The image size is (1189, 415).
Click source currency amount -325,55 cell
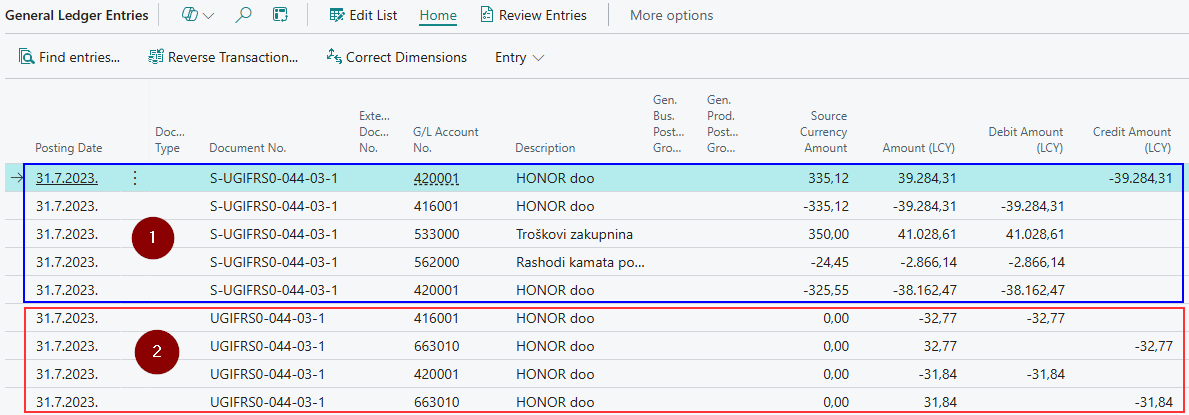(x=825, y=291)
